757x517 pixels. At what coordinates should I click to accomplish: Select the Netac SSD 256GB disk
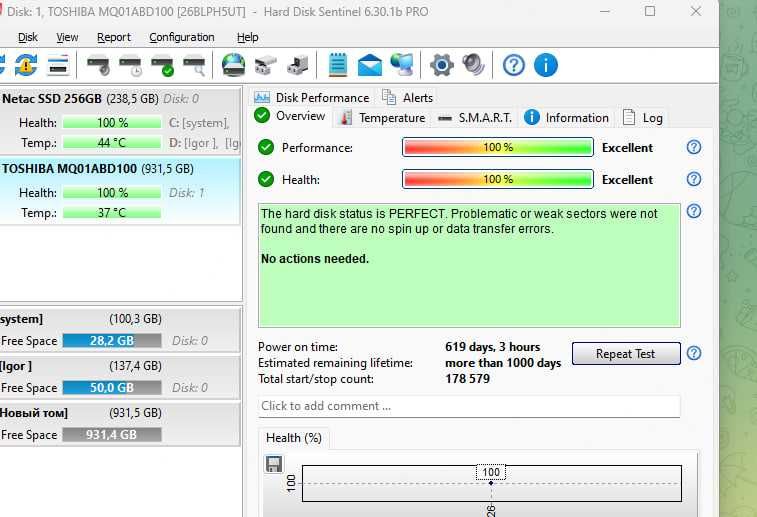pyautogui.click(x=120, y=121)
